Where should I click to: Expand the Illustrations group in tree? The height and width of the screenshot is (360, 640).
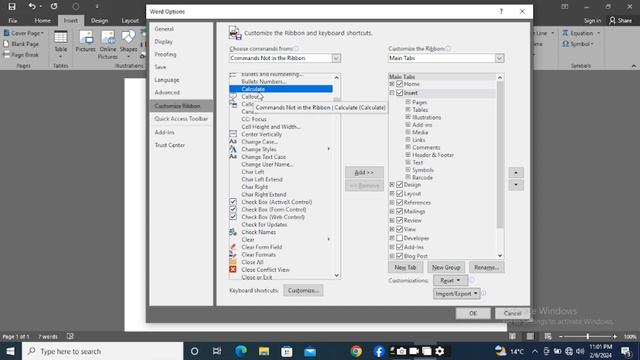click(x=408, y=117)
